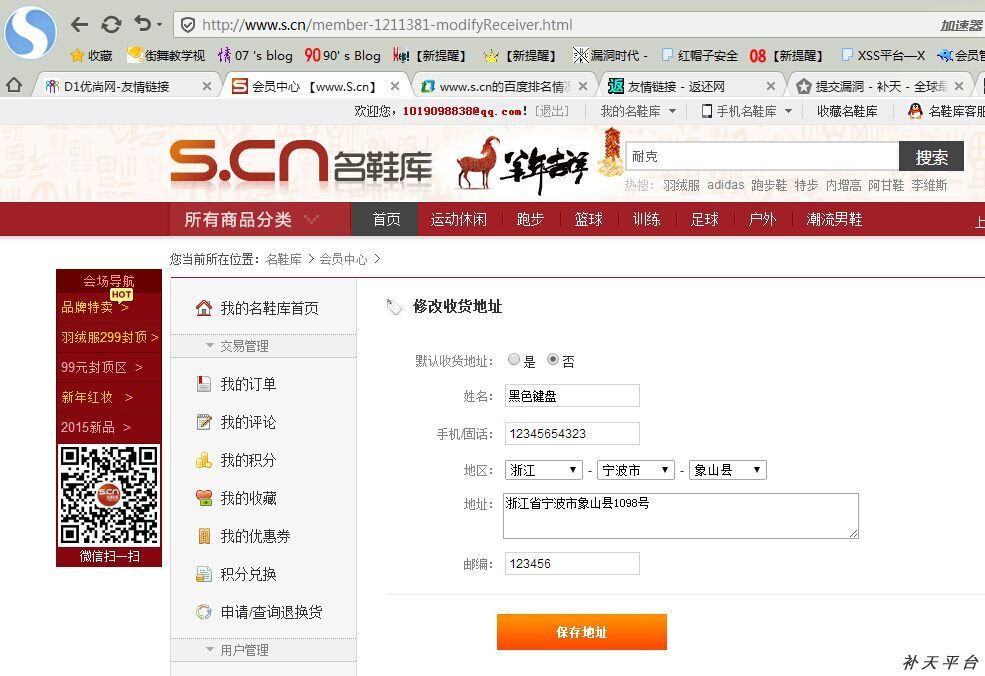Open the Sogou browser logo menu
The height and width of the screenshot is (676, 985).
pos(30,31)
